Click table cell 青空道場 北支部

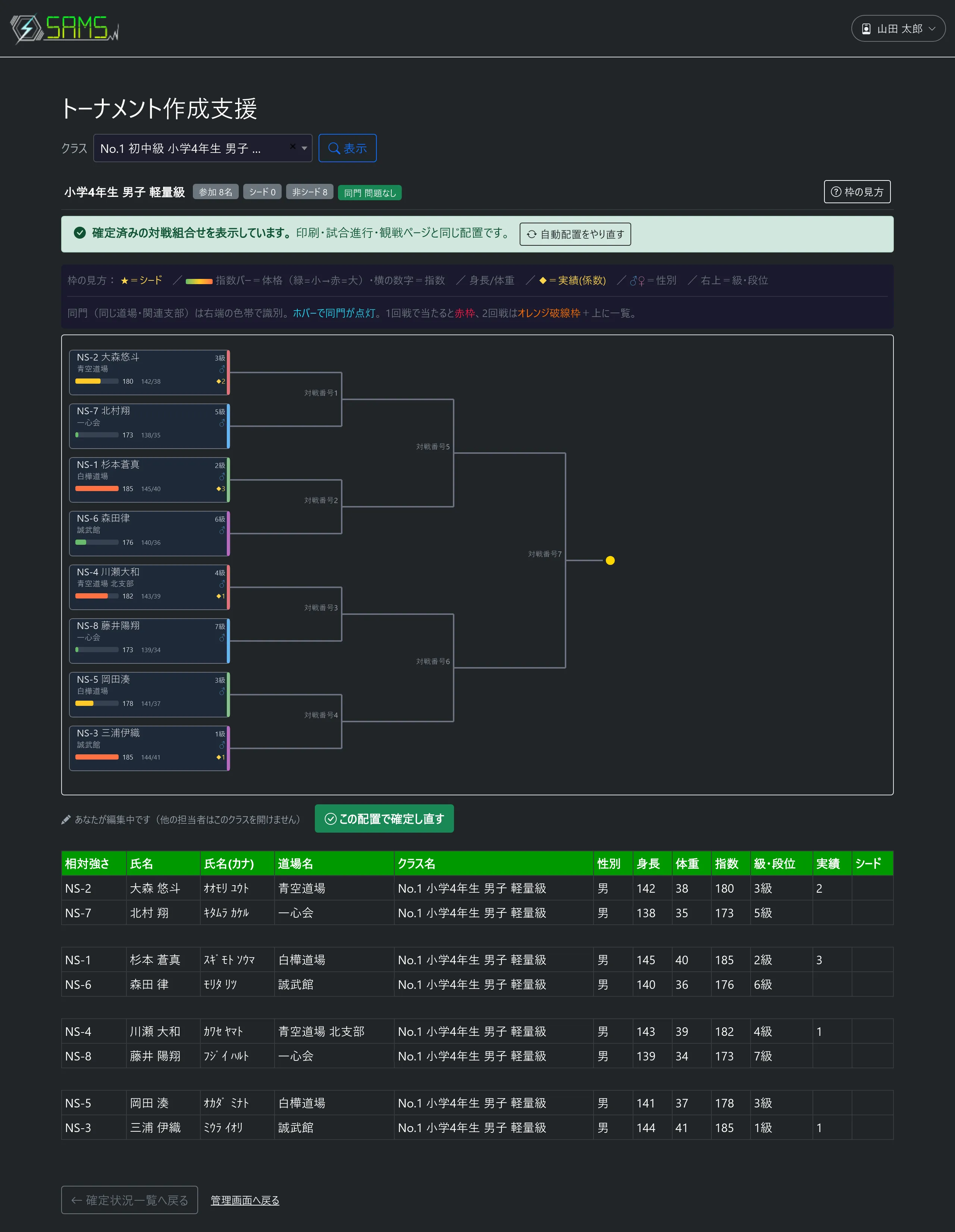tap(334, 1031)
